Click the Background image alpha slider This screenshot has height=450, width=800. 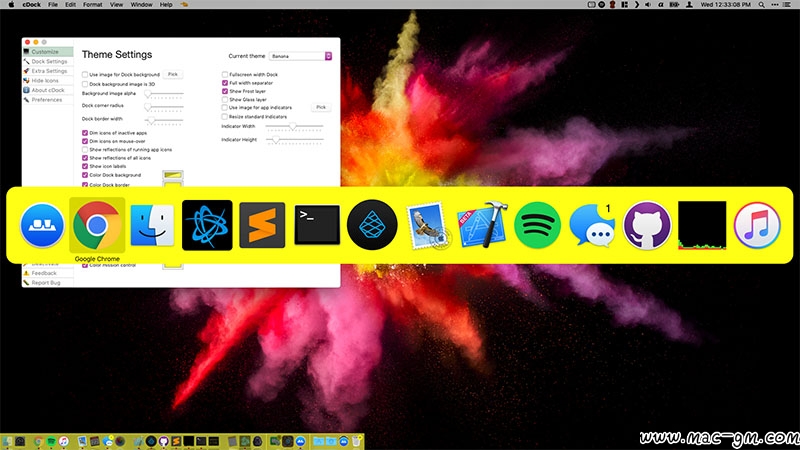click(163, 94)
